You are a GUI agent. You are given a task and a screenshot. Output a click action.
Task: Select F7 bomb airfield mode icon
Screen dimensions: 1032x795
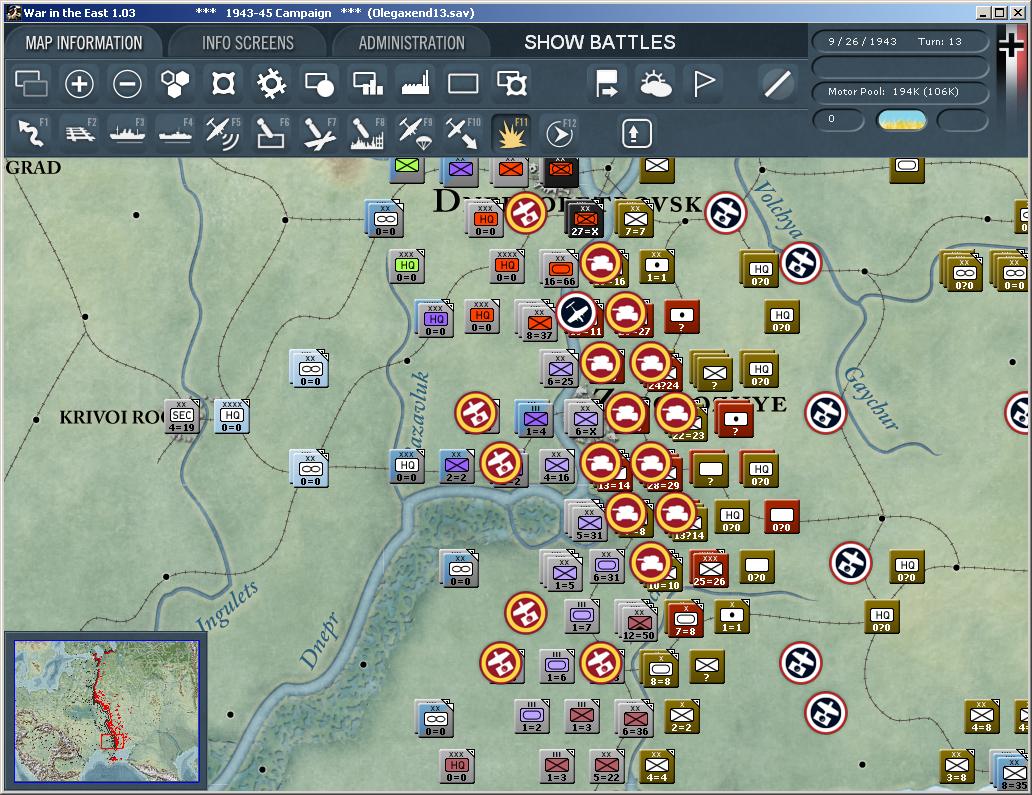pos(320,132)
